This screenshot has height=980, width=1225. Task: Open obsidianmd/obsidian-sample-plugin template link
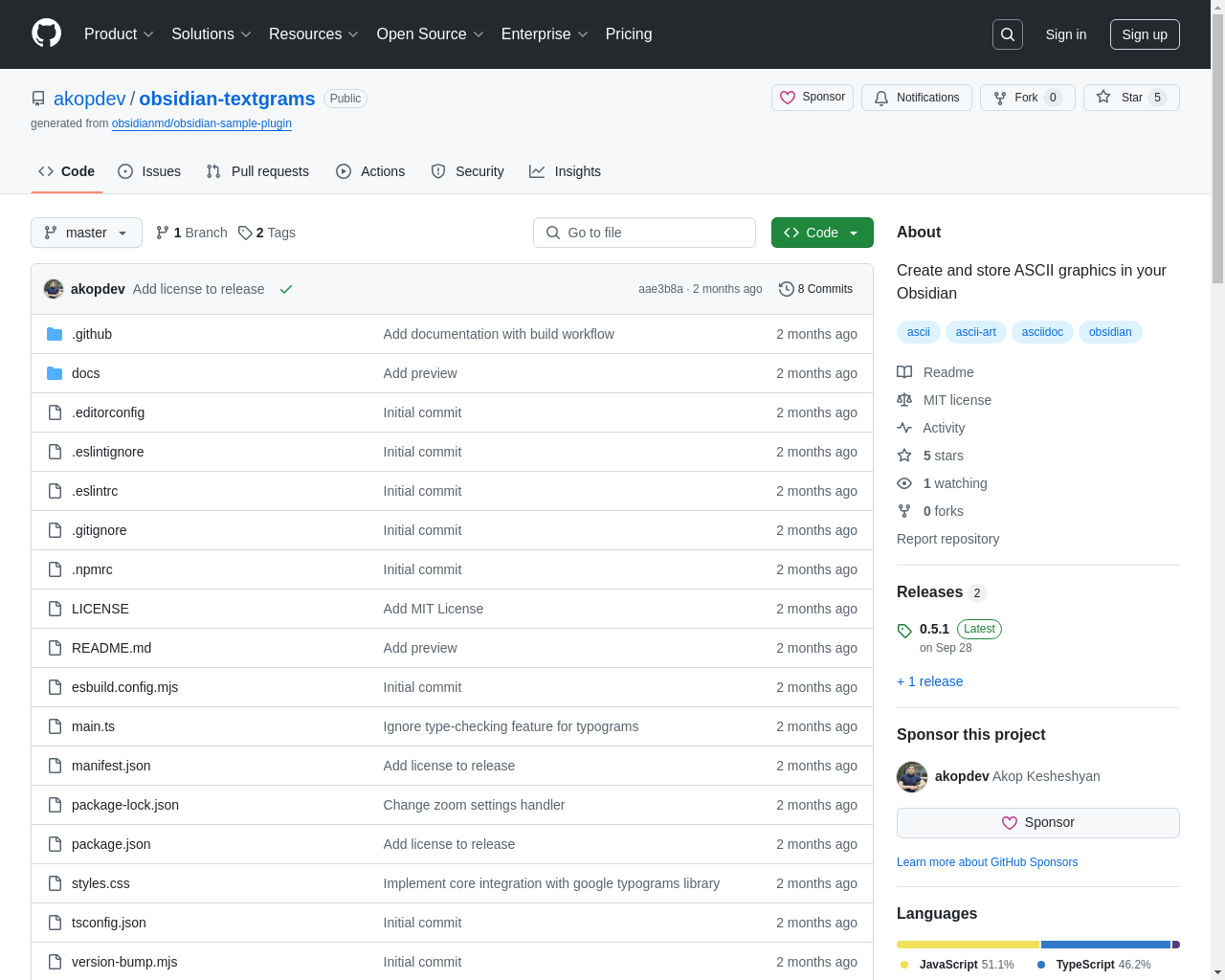click(x=202, y=123)
